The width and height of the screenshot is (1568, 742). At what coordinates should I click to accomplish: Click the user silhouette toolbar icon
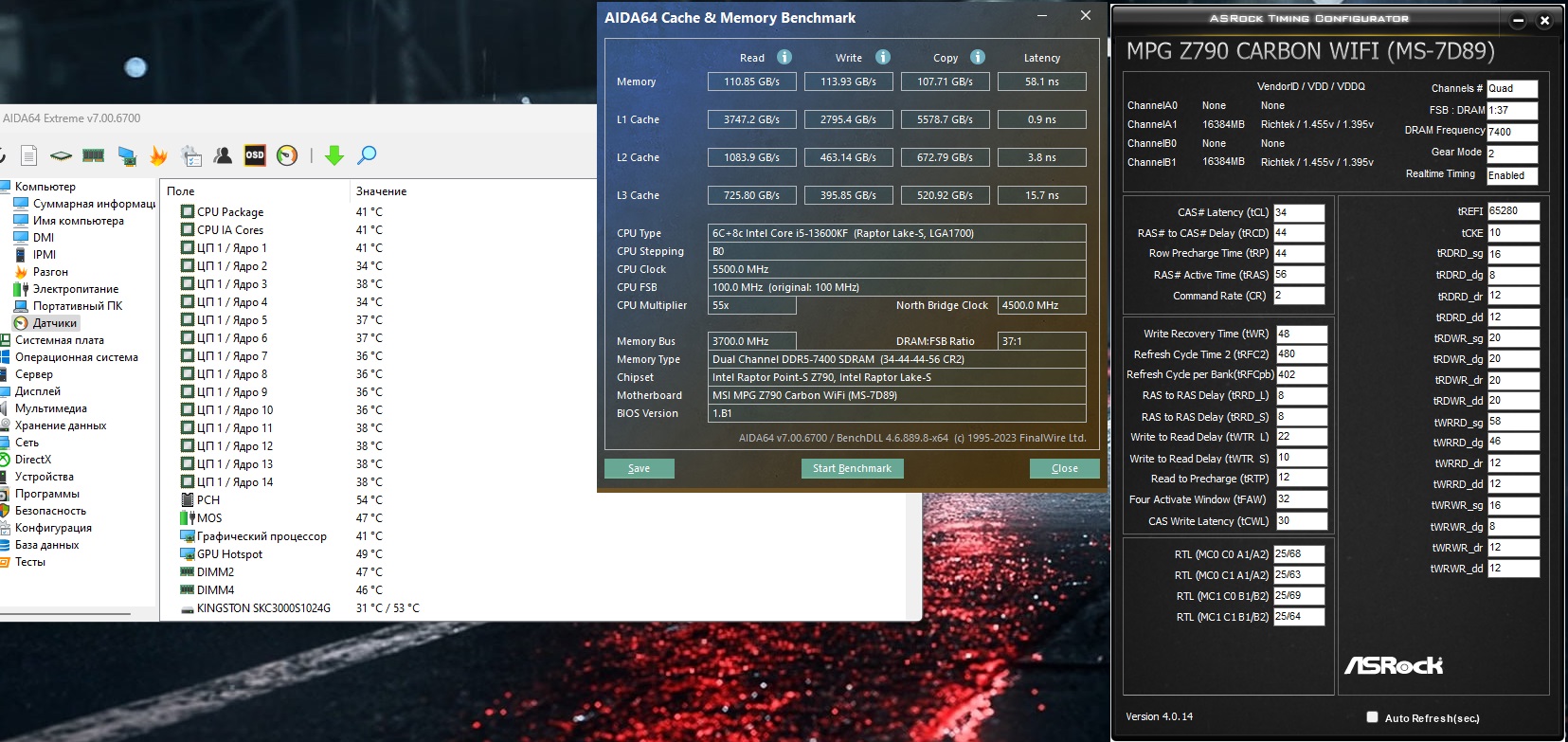pos(223,155)
